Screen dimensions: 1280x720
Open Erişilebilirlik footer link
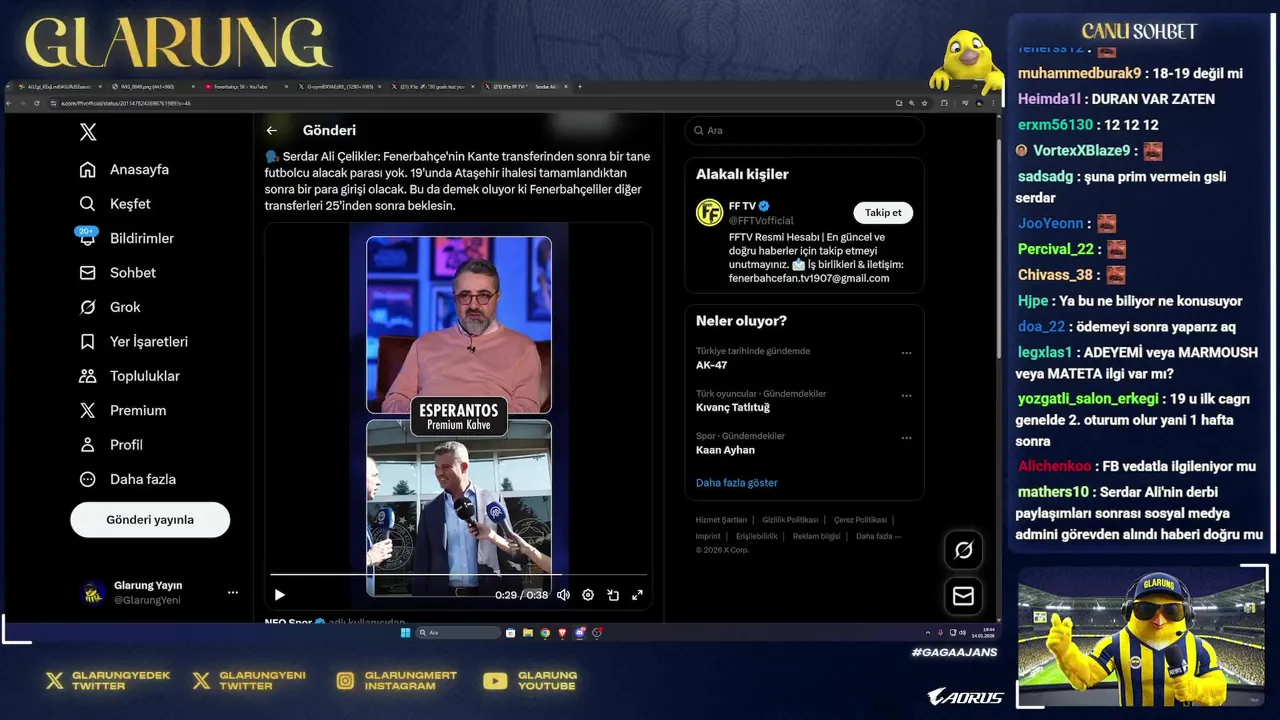(756, 536)
